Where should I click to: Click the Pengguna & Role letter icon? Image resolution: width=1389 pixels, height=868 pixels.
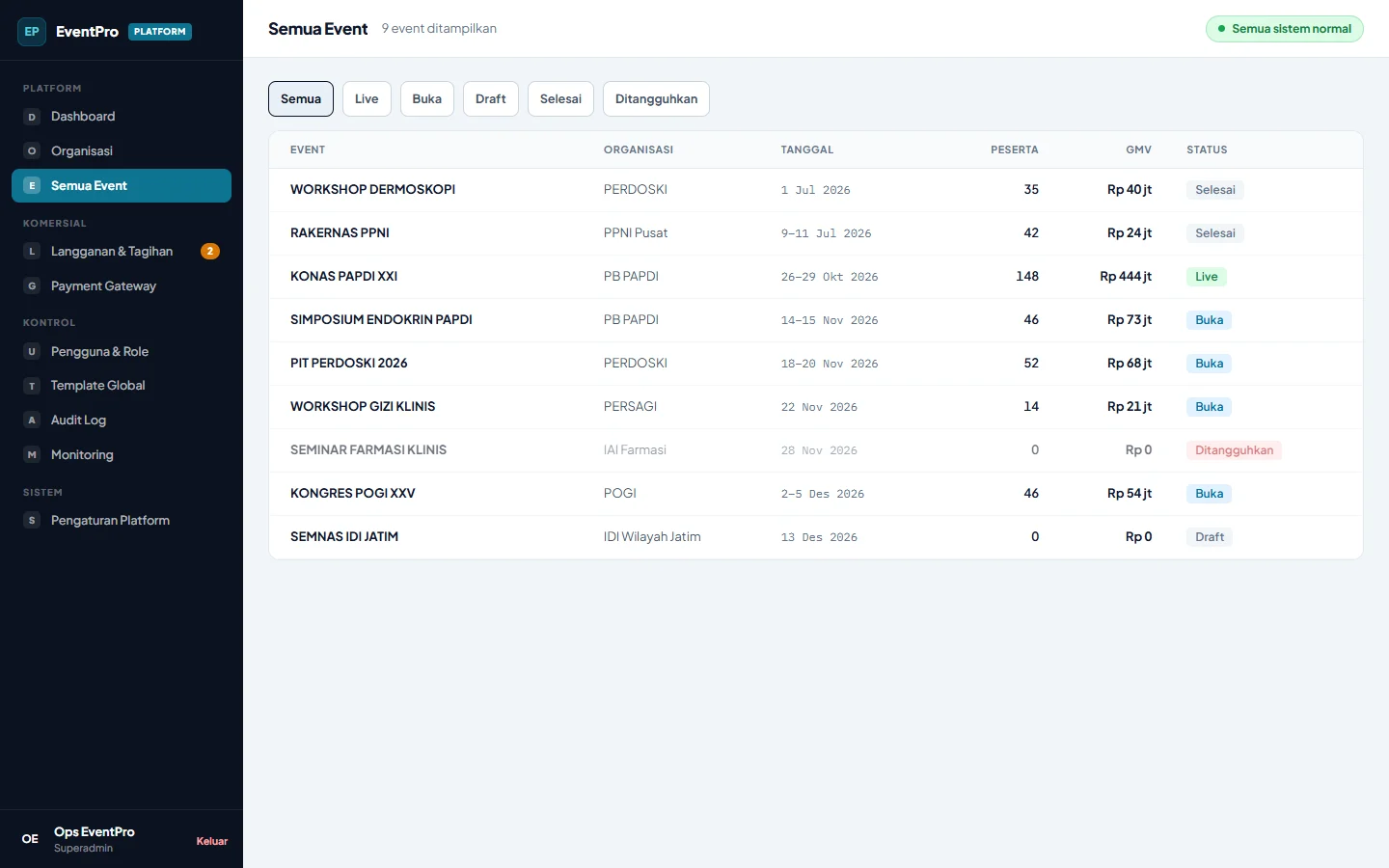32,352
